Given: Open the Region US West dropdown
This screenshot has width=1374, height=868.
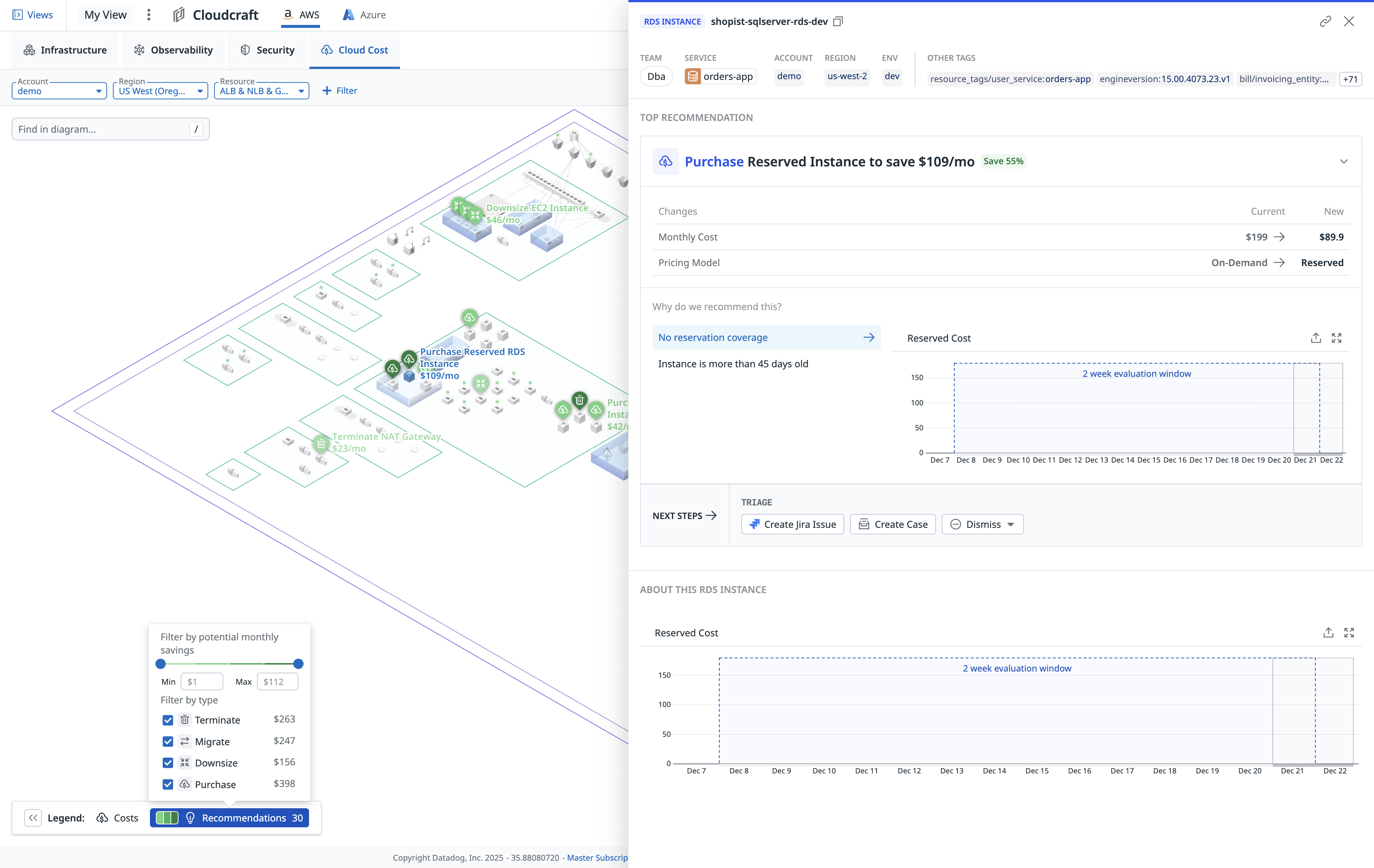Looking at the screenshot, I should point(160,91).
